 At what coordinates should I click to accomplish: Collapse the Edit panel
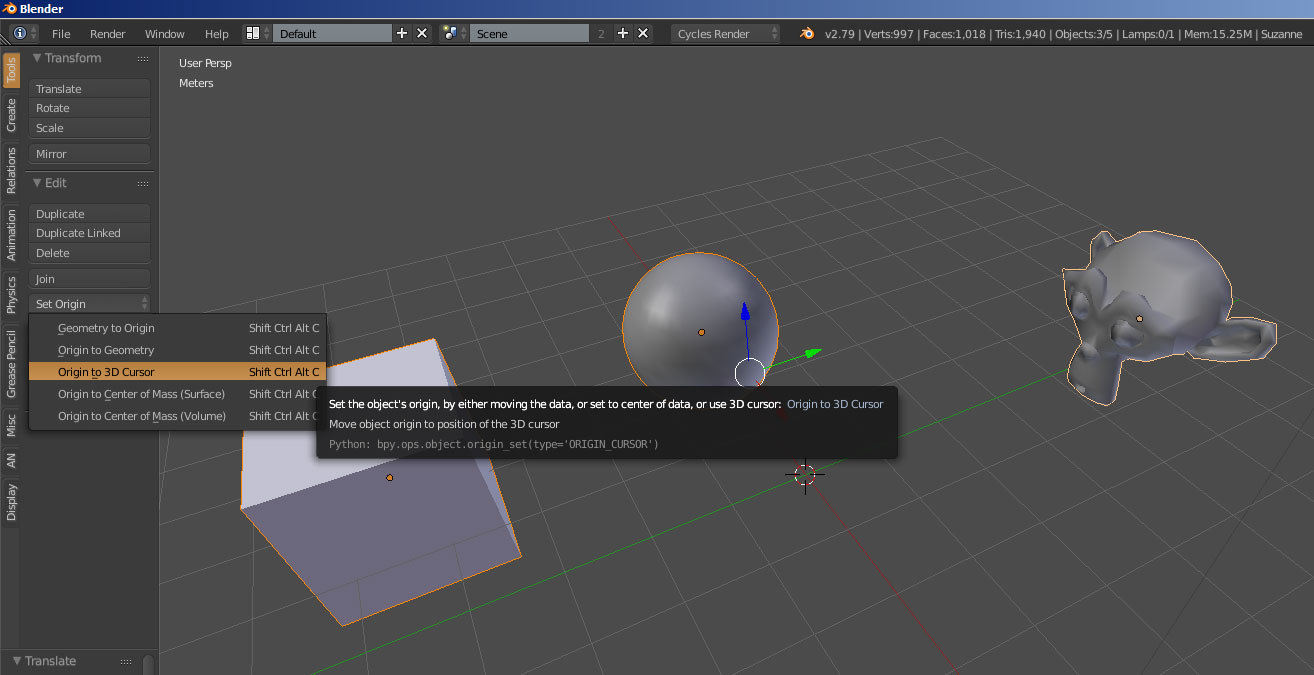click(37, 183)
